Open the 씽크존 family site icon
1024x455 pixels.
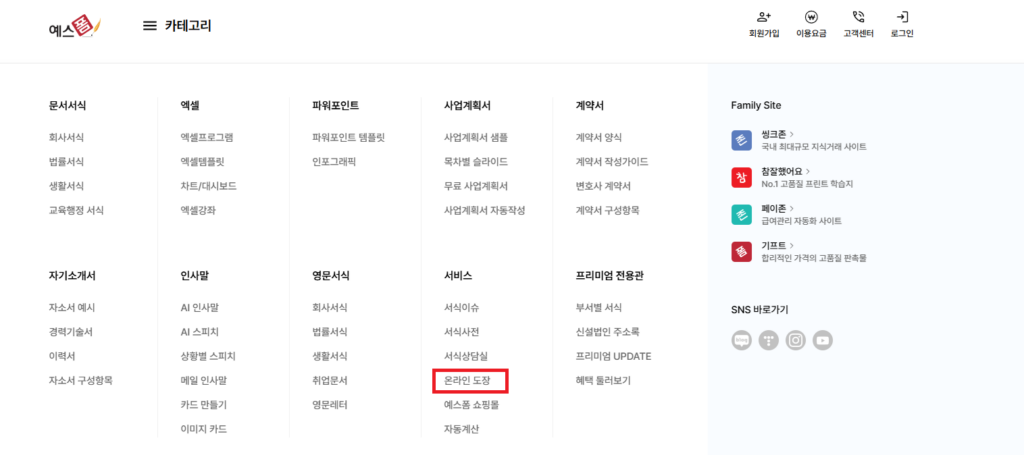tap(741, 140)
